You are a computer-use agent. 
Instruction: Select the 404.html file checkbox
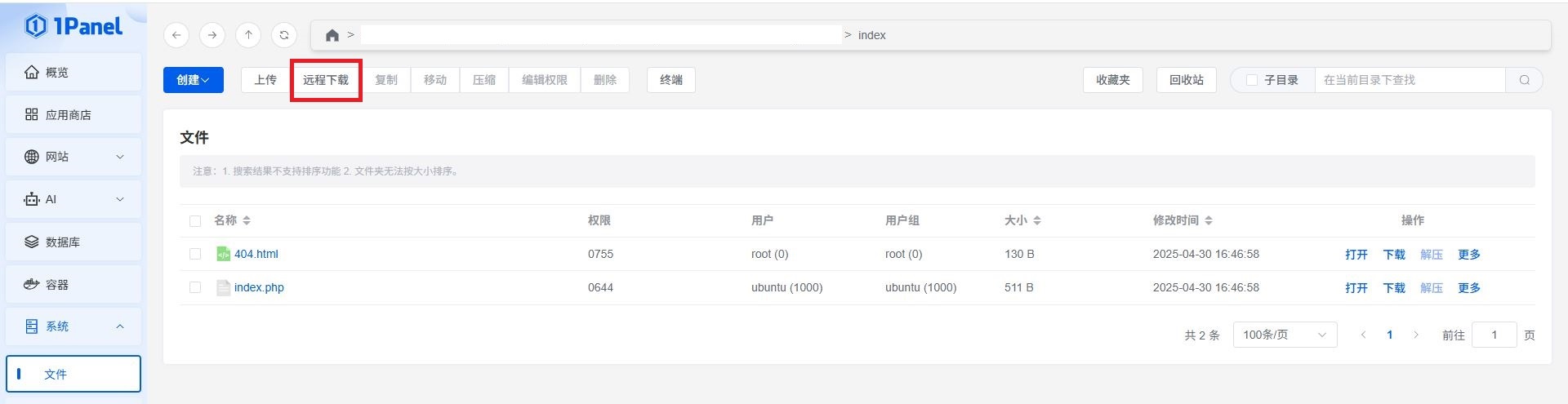tap(195, 255)
